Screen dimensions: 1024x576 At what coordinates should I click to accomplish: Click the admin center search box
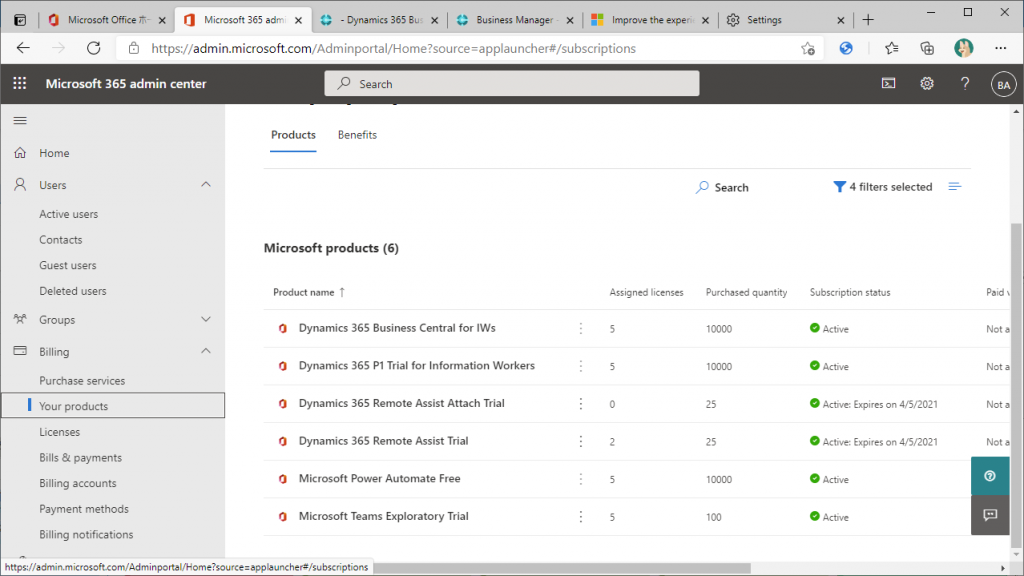(512, 84)
